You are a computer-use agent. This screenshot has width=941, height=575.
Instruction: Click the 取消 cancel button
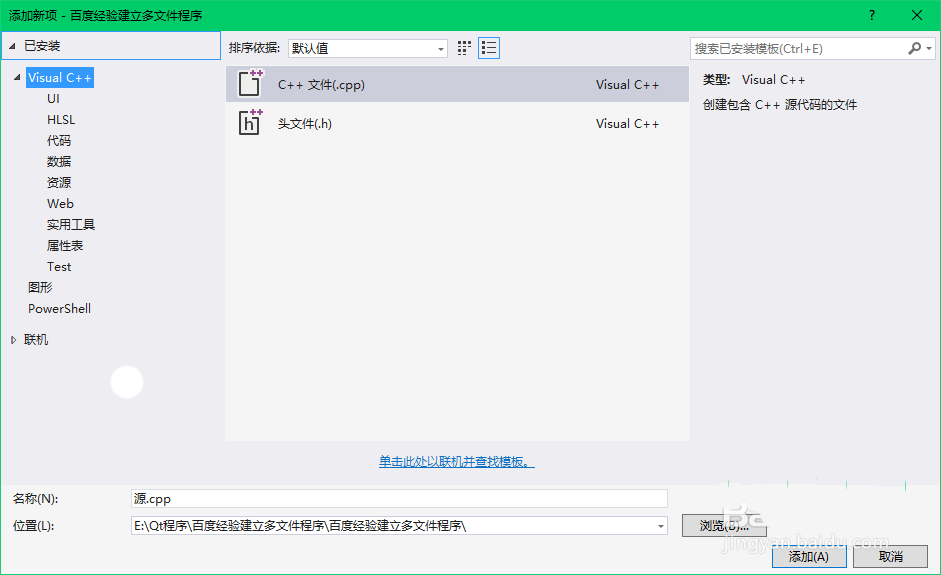[x=891, y=557]
